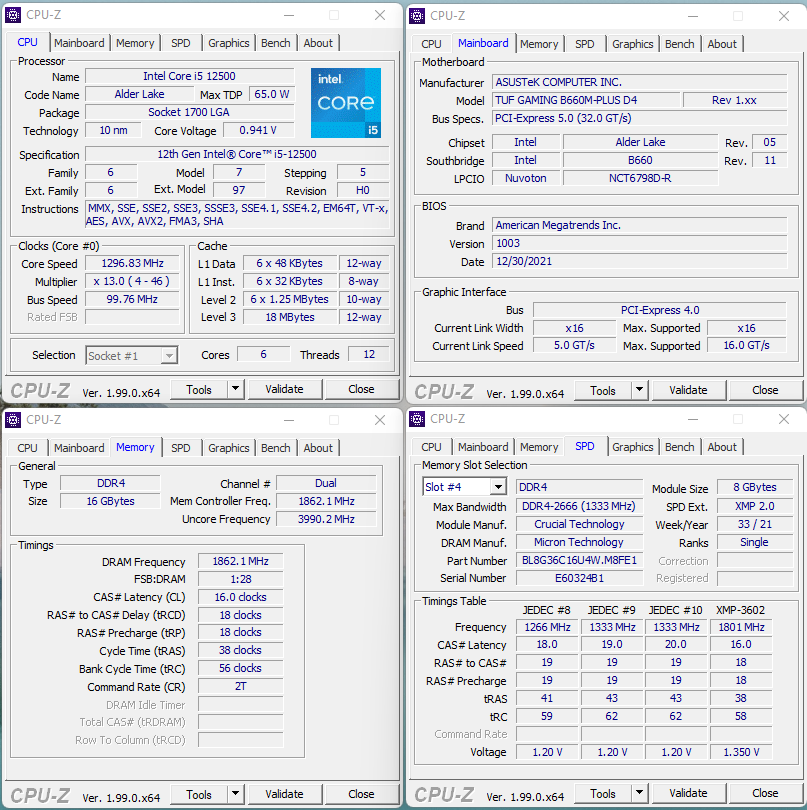Open Memory tab in the CPU-tab window
Viewport: 807px width, 810px height.
tap(135, 43)
